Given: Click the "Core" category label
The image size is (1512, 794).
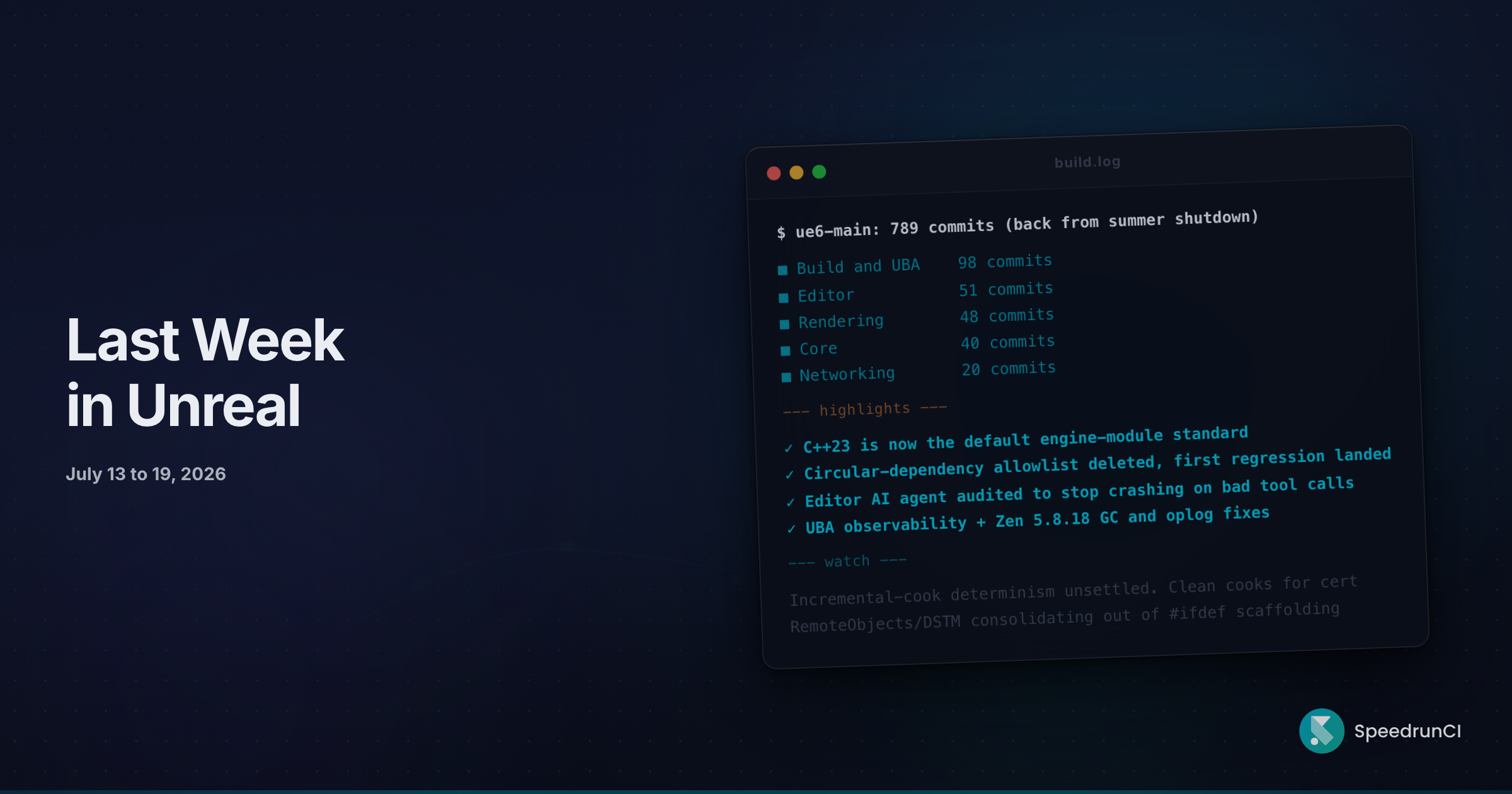Looking at the screenshot, I should coord(818,348).
